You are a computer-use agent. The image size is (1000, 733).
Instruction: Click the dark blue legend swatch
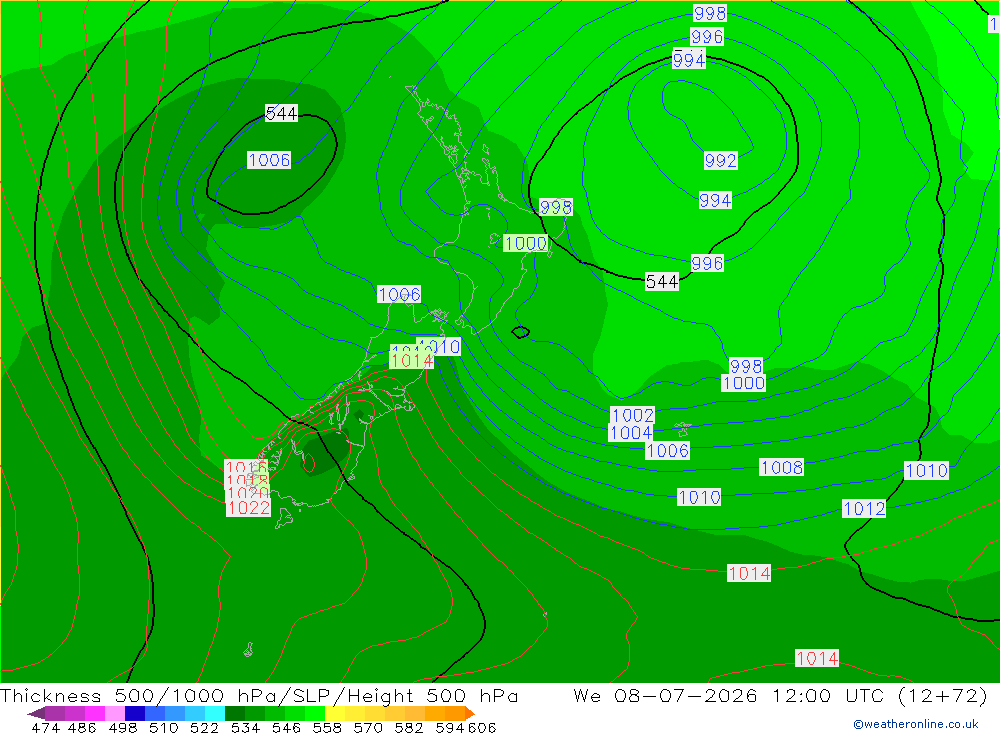135,713
